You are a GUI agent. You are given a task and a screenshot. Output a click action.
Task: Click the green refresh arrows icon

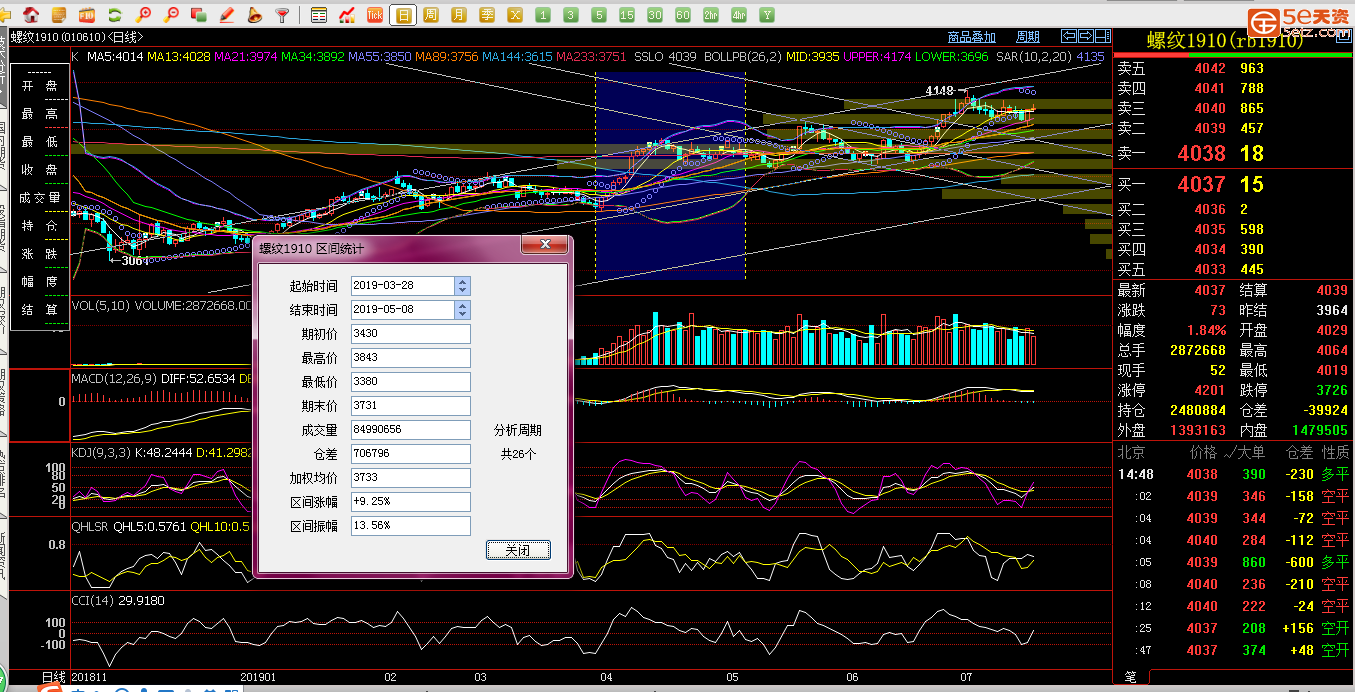click(x=115, y=15)
